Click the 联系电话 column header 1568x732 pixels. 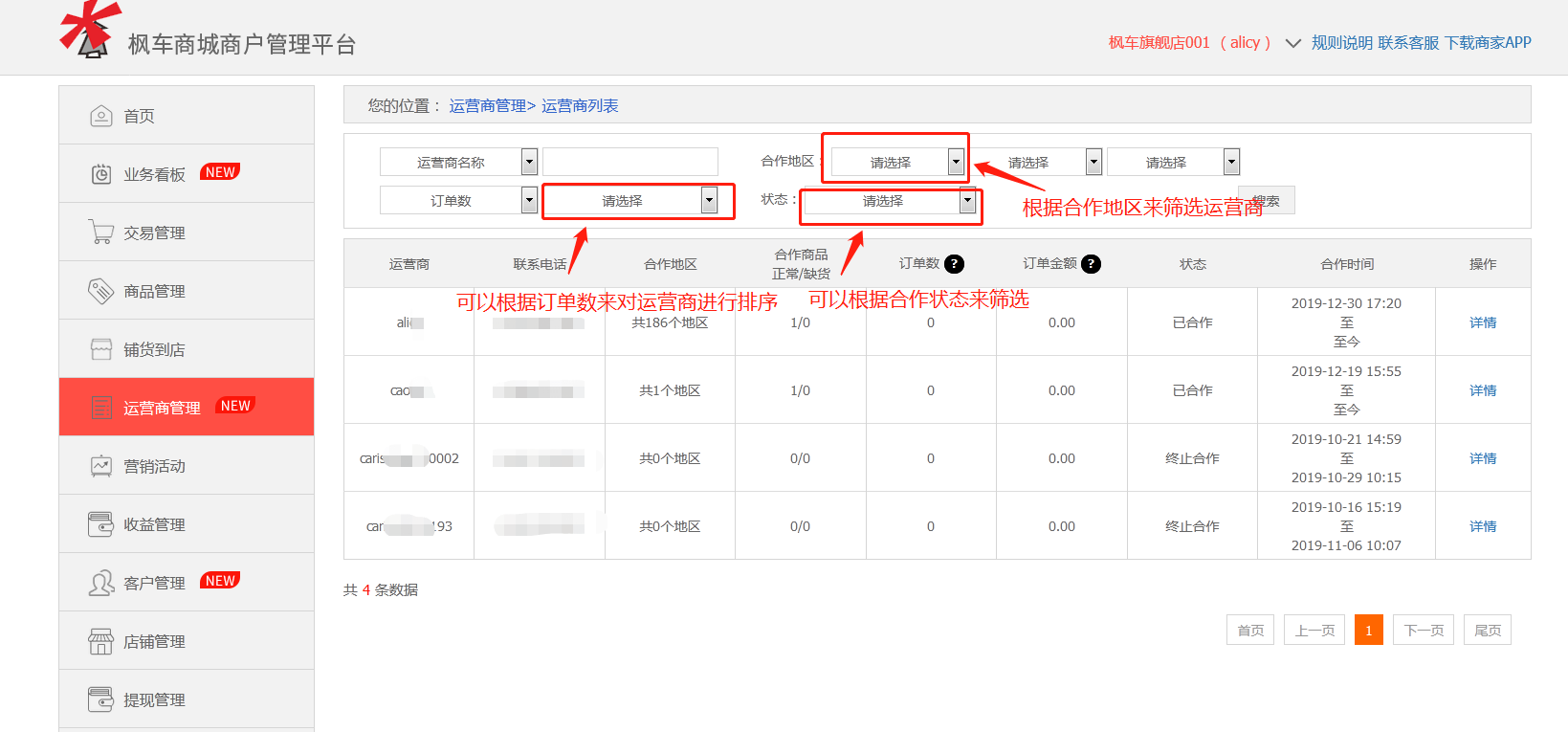tap(540, 264)
